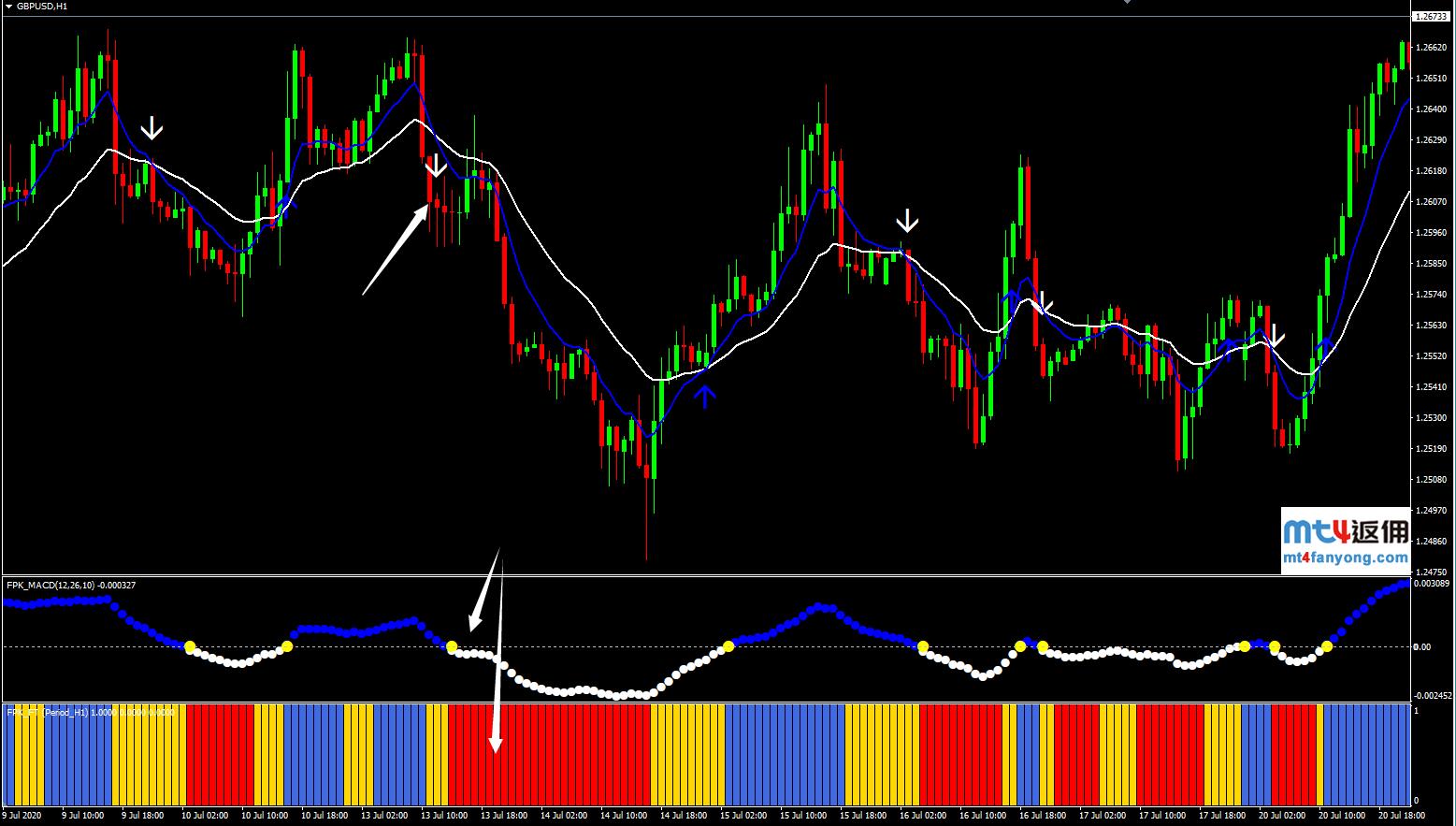Click the blue up arrow near 14 Jul 18:00
The width and height of the screenshot is (1456, 826).
tap(705, 396)
